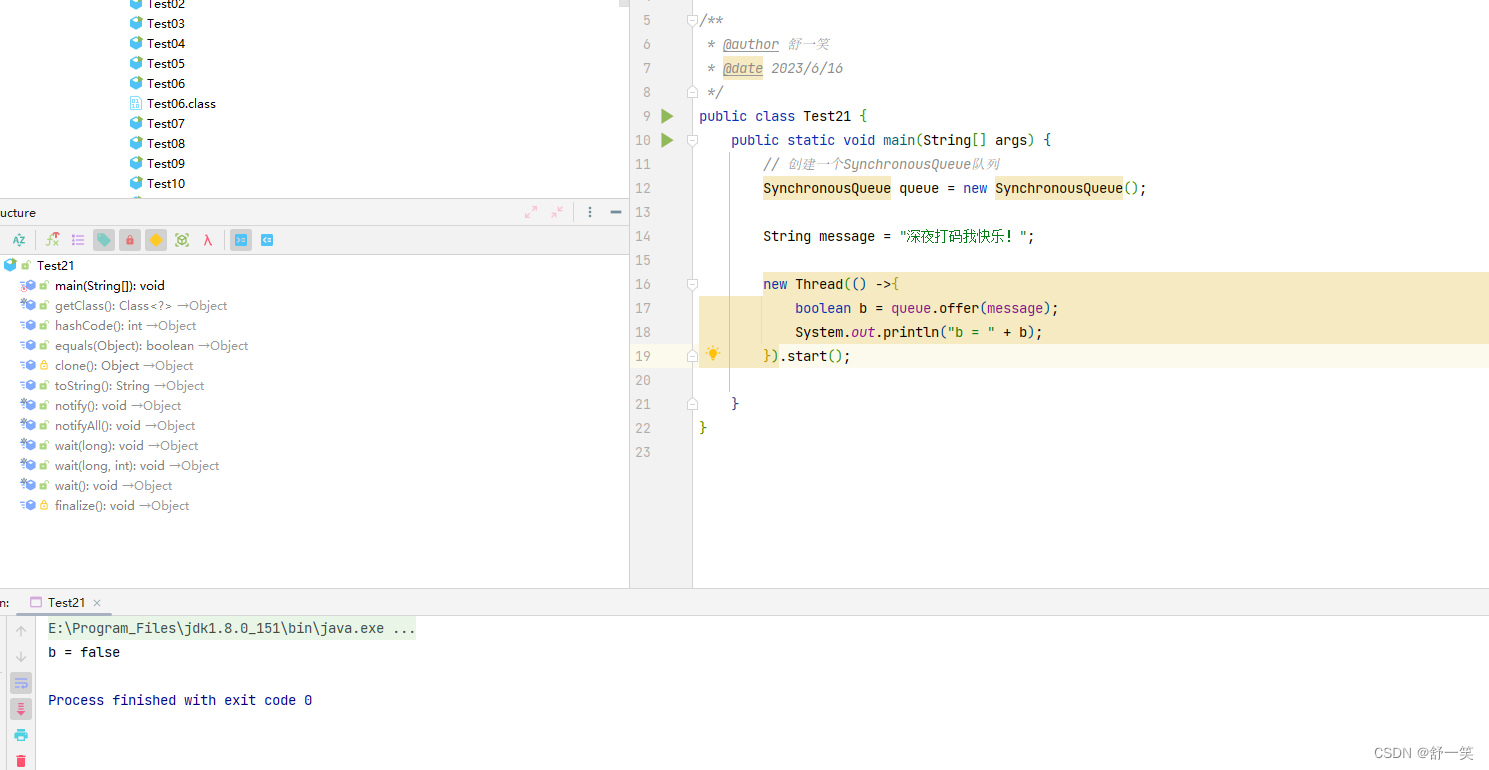Viewport: 1489px width, 770px height.
Task: Toggle Sort Alphabetically in Structure toolbar
Action: (x=18, y=240)
